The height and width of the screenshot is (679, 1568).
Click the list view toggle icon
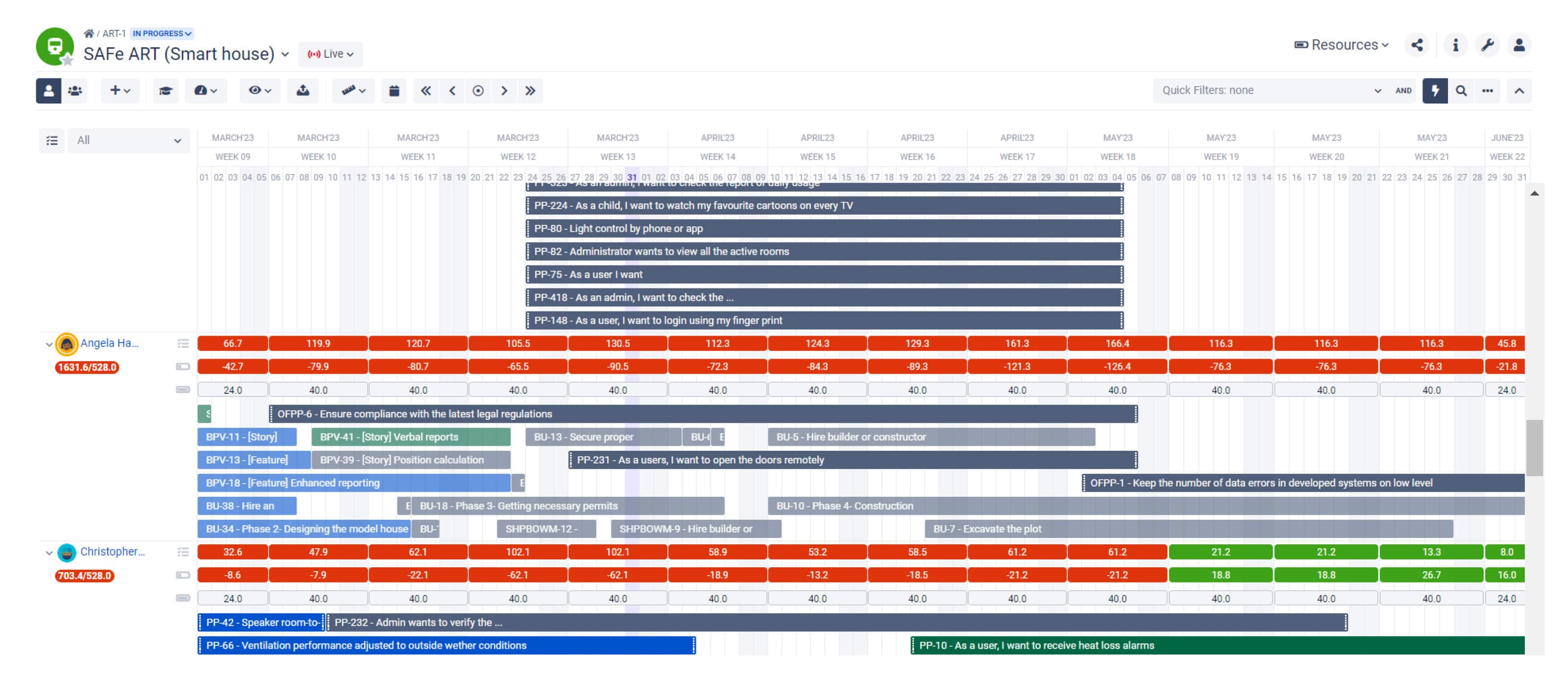tap(52, 141)
